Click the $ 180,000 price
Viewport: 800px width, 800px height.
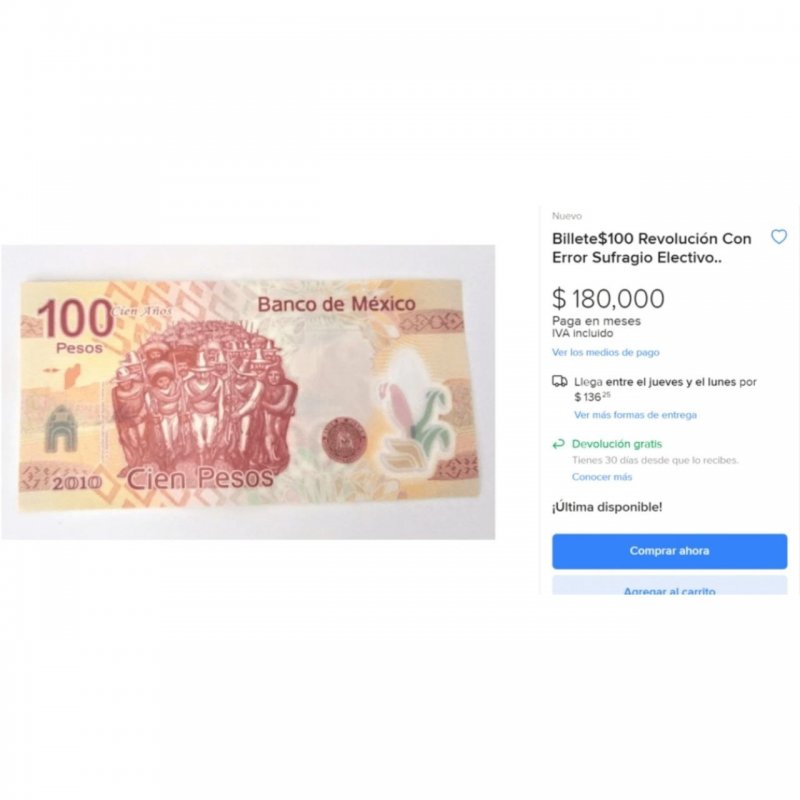pyautogui.click(x=608, y=298)
